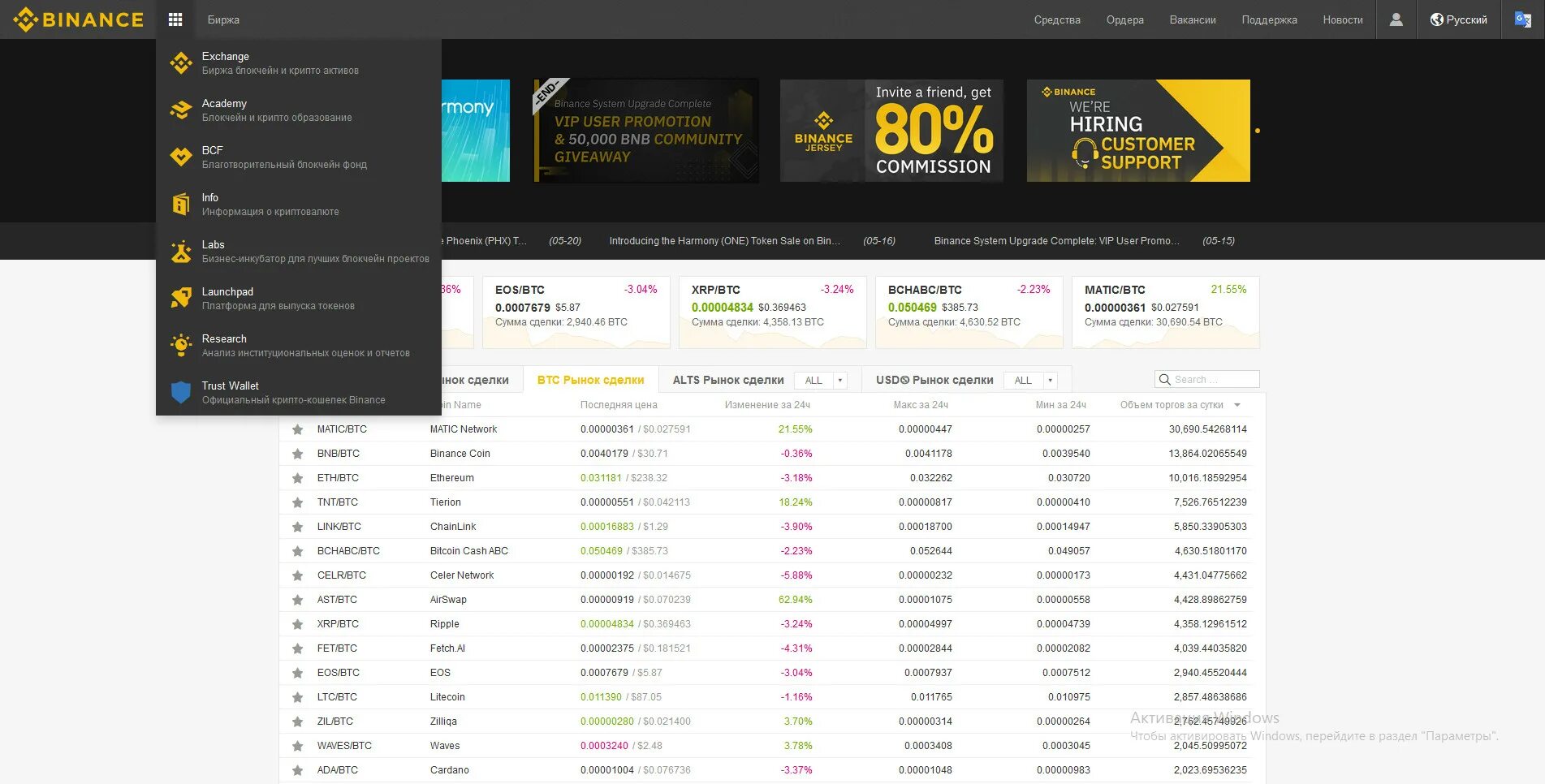Open the MATIC/BTC ticker card
1545x784 pixels.
click(1166, 312)
